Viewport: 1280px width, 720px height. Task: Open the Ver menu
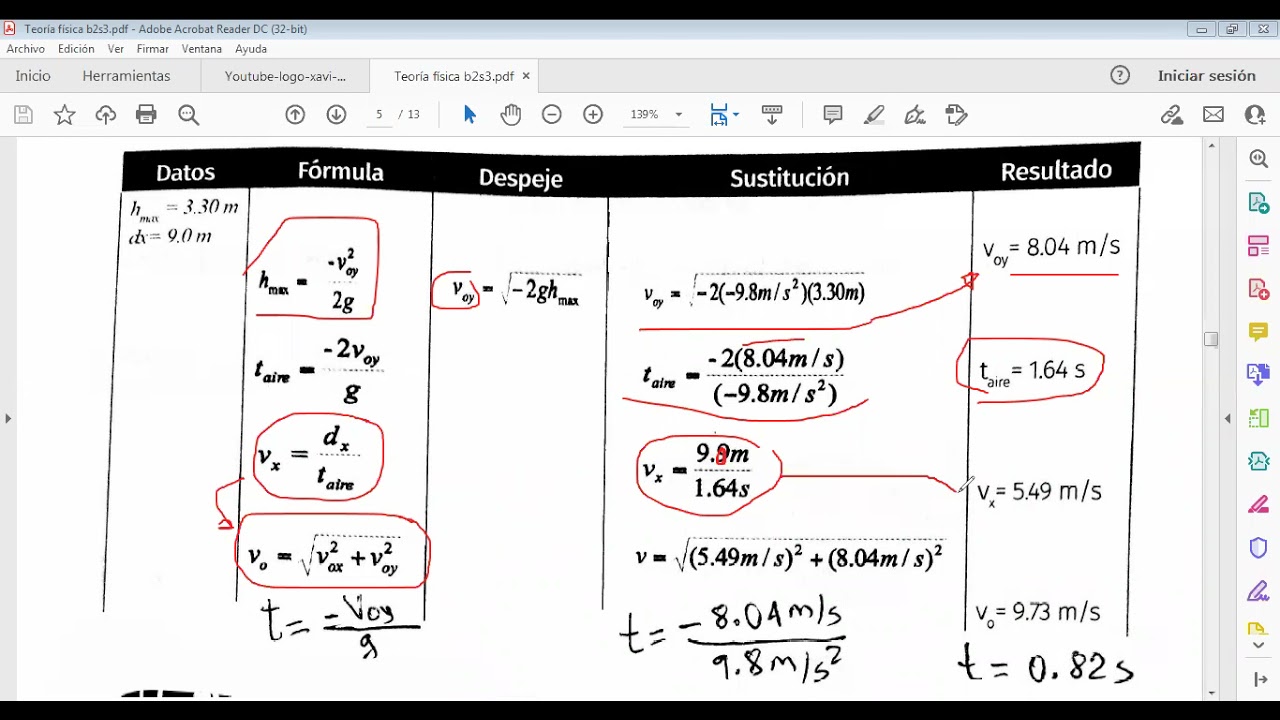click(116, 49)
